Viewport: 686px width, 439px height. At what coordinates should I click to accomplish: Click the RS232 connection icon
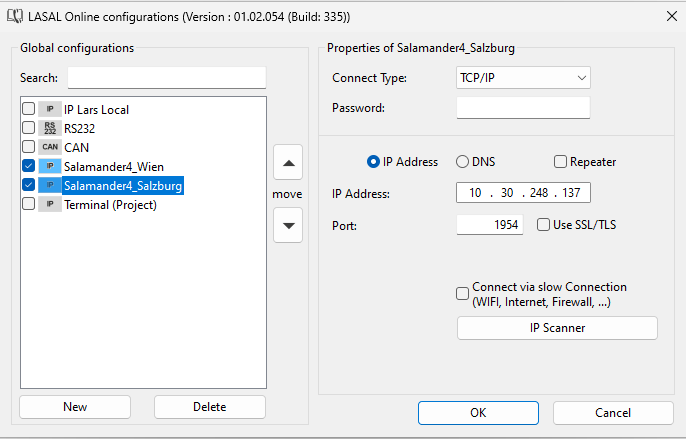[x=50, y=128]
